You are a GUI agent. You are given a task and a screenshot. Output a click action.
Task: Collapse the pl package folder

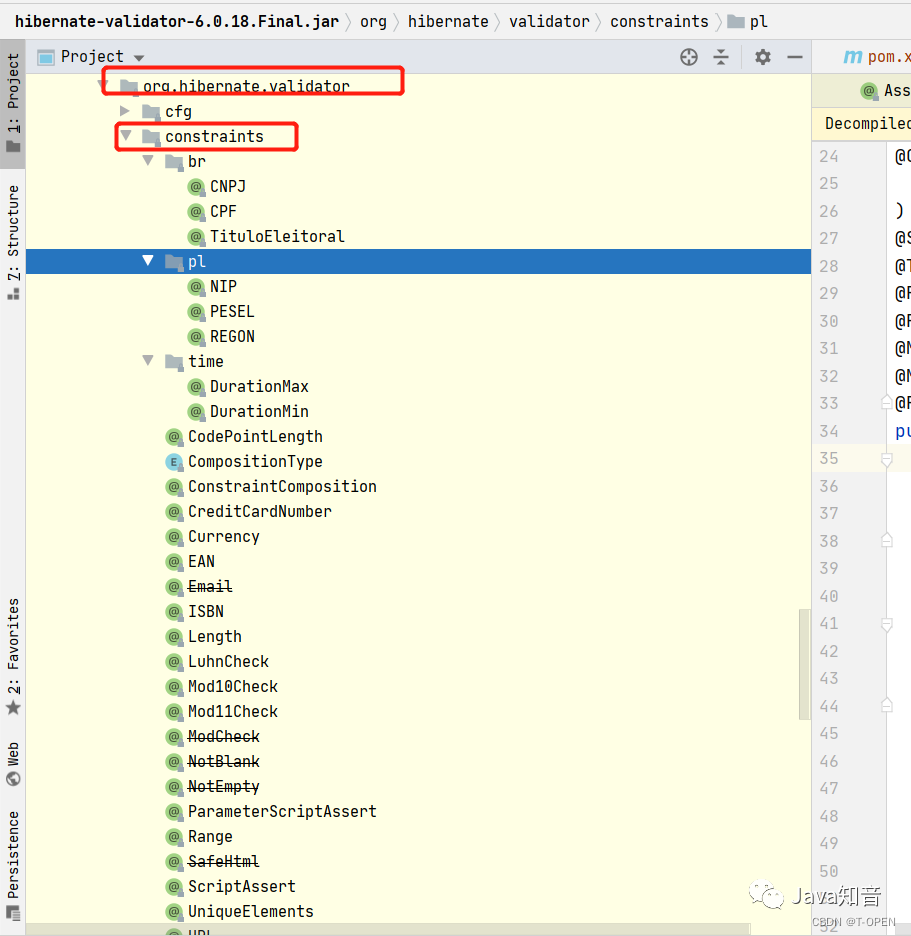click(148, 260)
